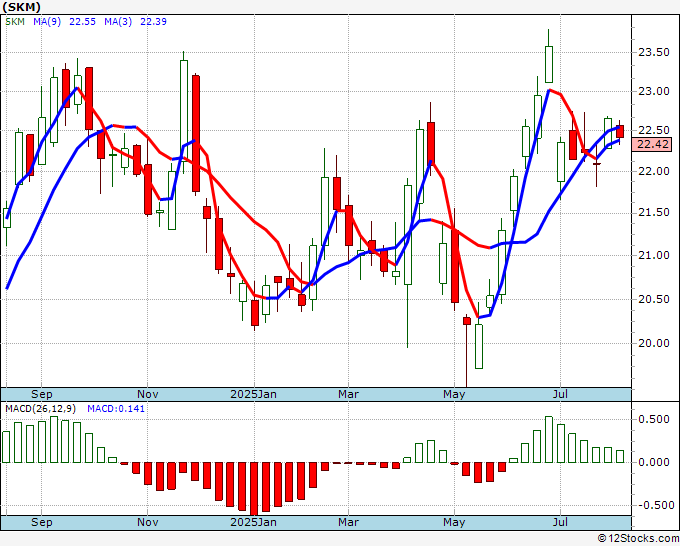This screenshot has width=680, height=546.
Task: Click the 23.50 price axis label
Action: point(654,52)
